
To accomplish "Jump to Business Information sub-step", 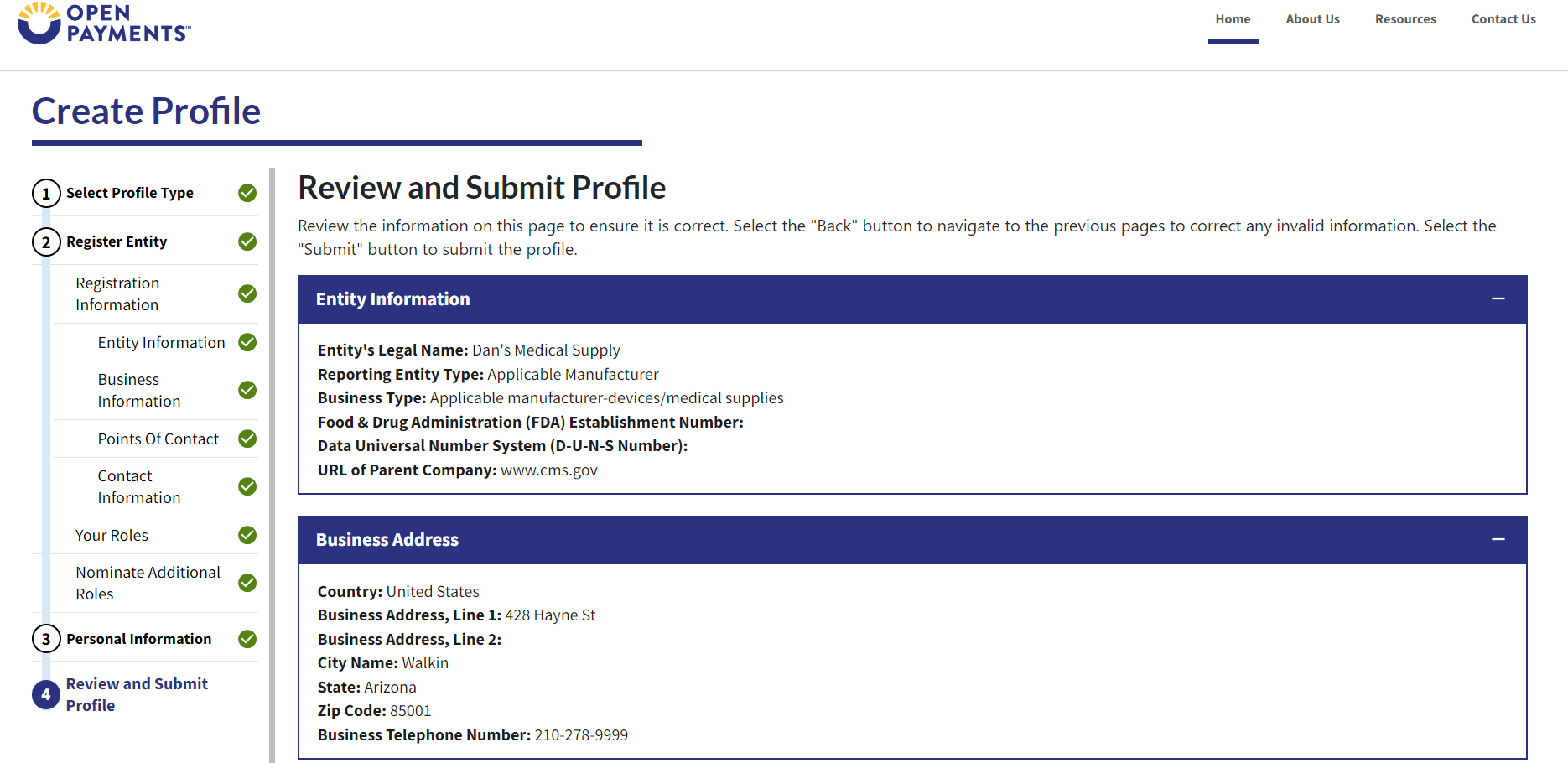I will pos(138,390).
